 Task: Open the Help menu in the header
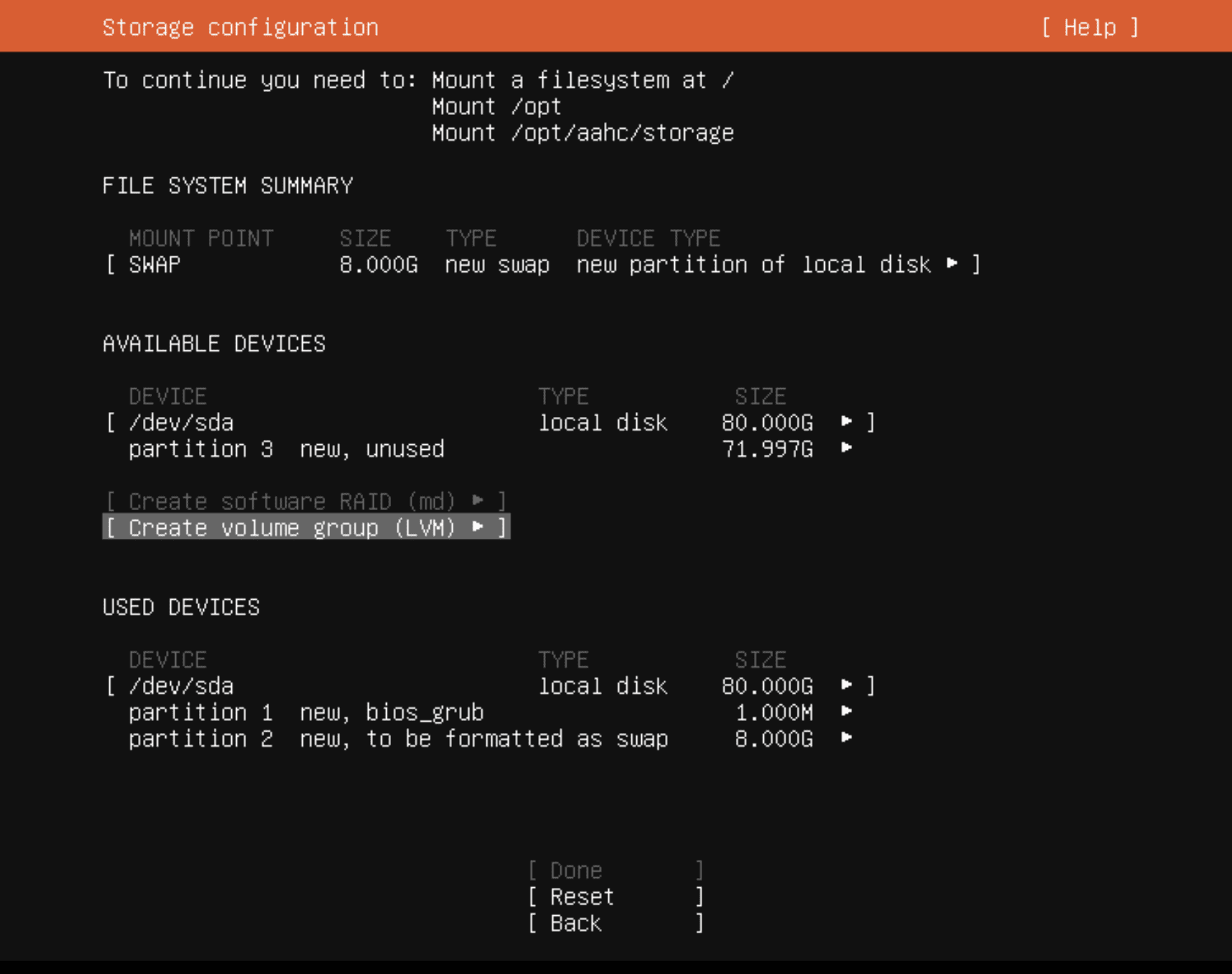pyautogui.click(x=1090, y=27)
